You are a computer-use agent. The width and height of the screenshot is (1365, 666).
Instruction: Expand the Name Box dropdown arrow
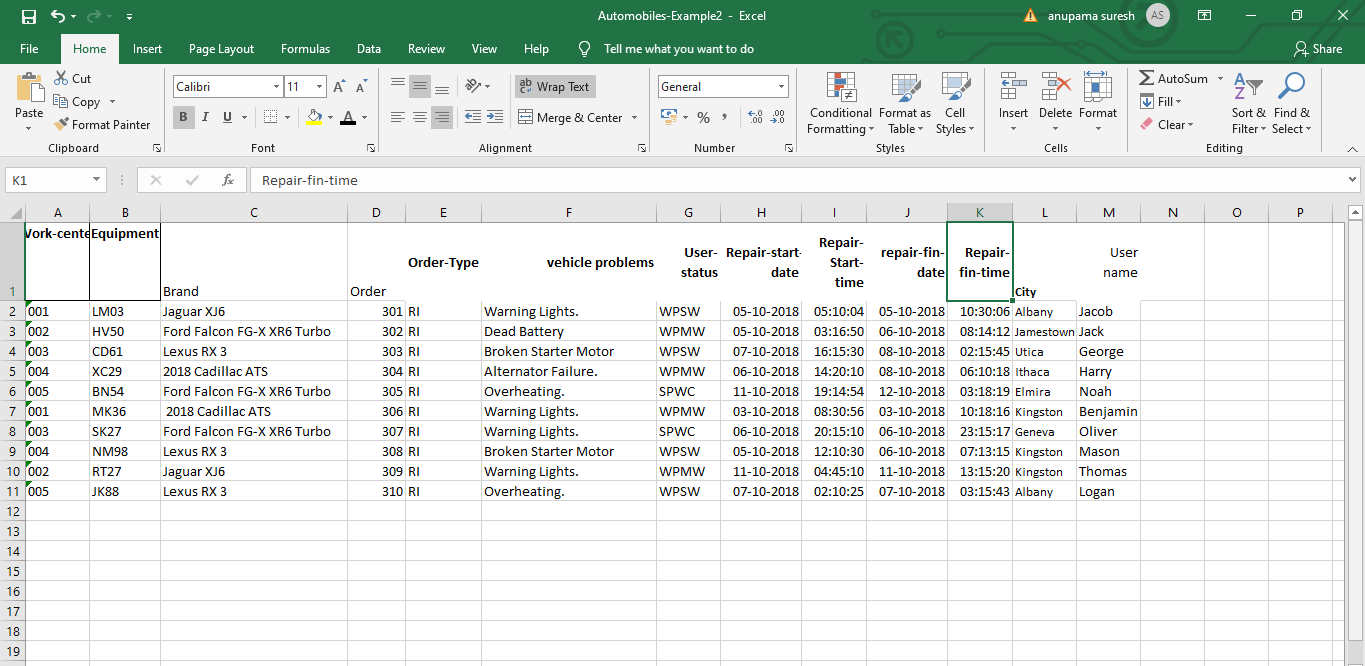pyautogui.click(x=96, y=180)
